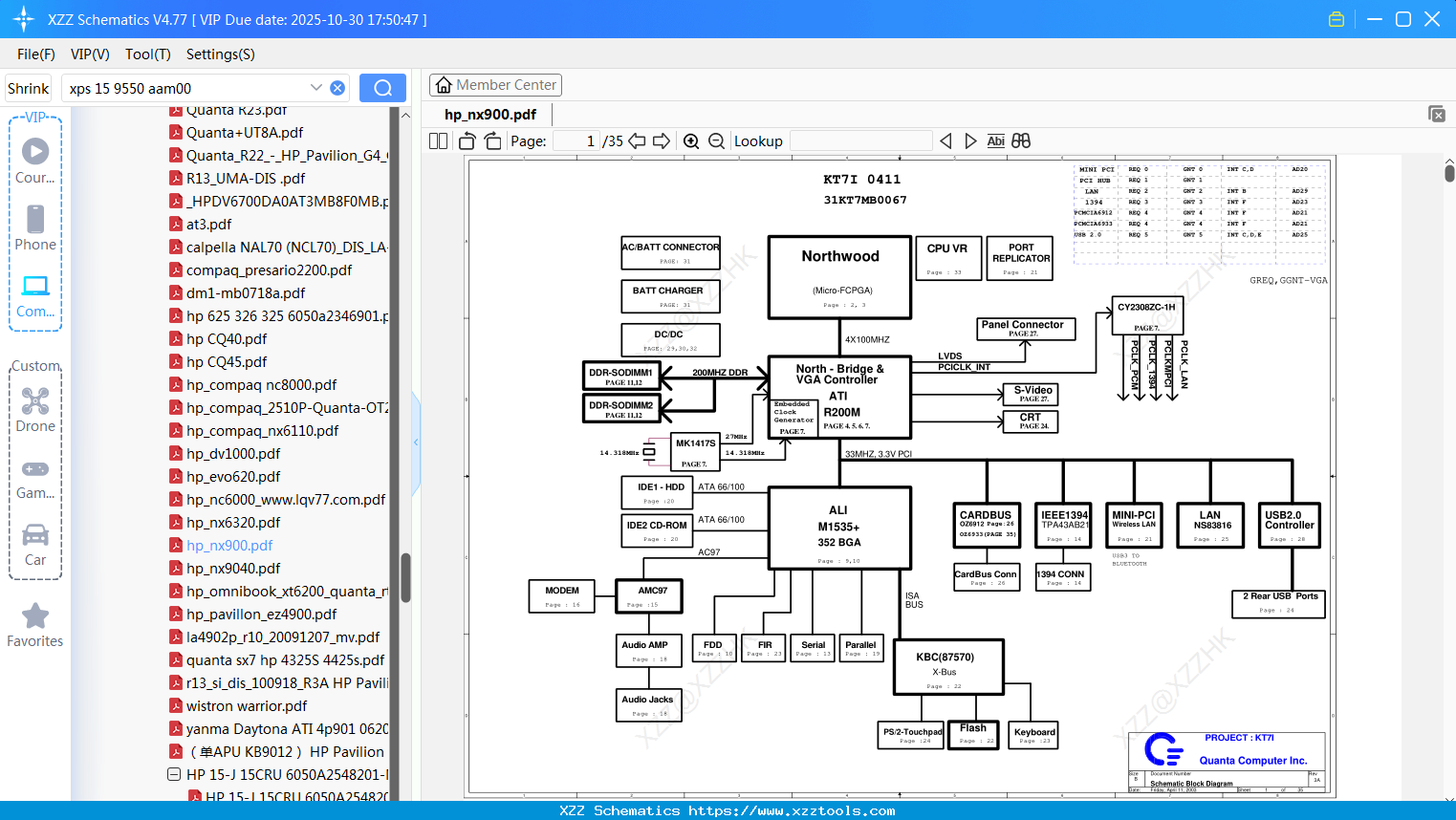
Task: Toggle whole-word match Abi icon
Action: (995, 140)
